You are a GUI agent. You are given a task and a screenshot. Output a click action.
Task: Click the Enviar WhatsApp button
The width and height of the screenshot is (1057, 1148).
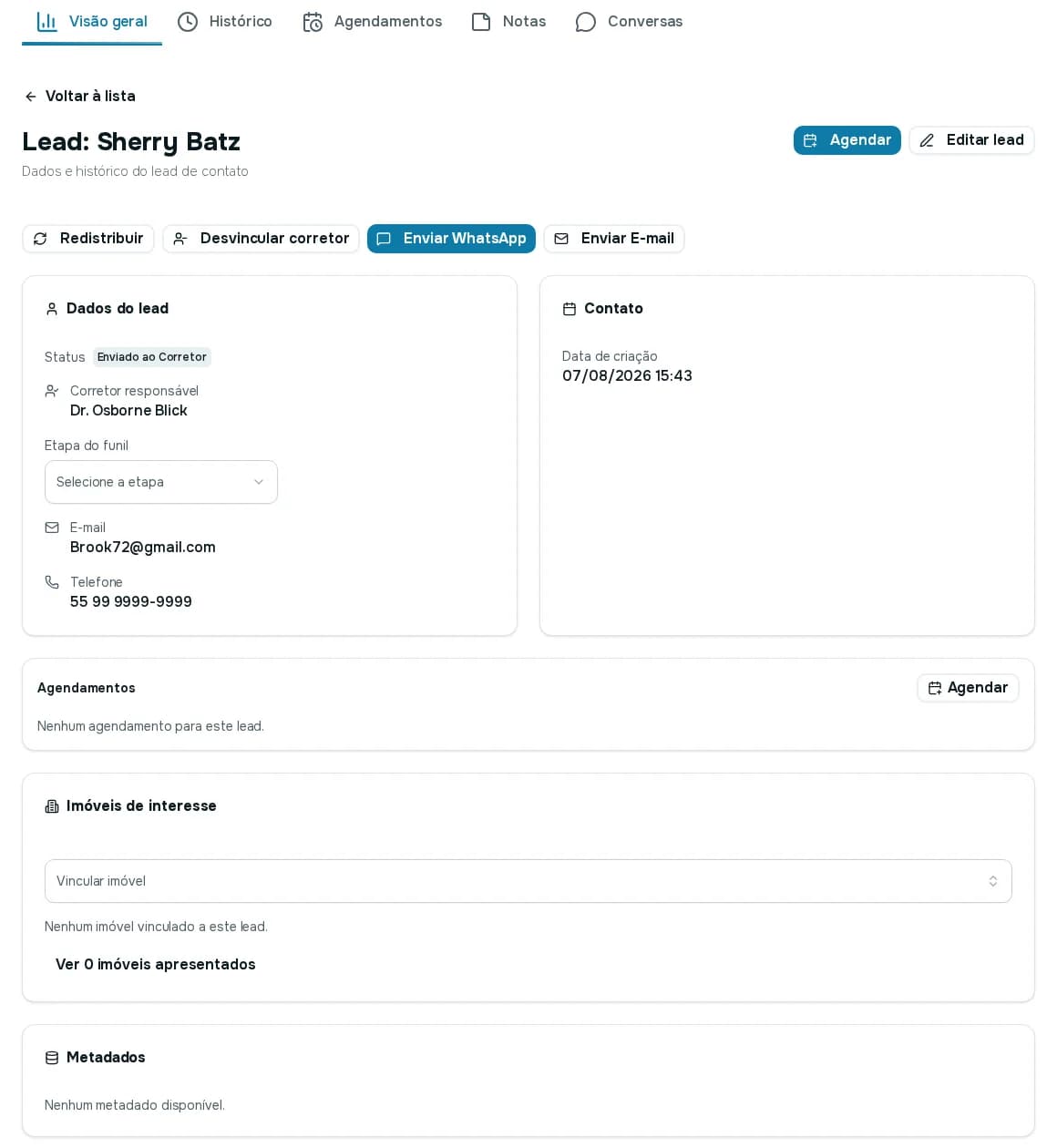(x=451, y=239)
